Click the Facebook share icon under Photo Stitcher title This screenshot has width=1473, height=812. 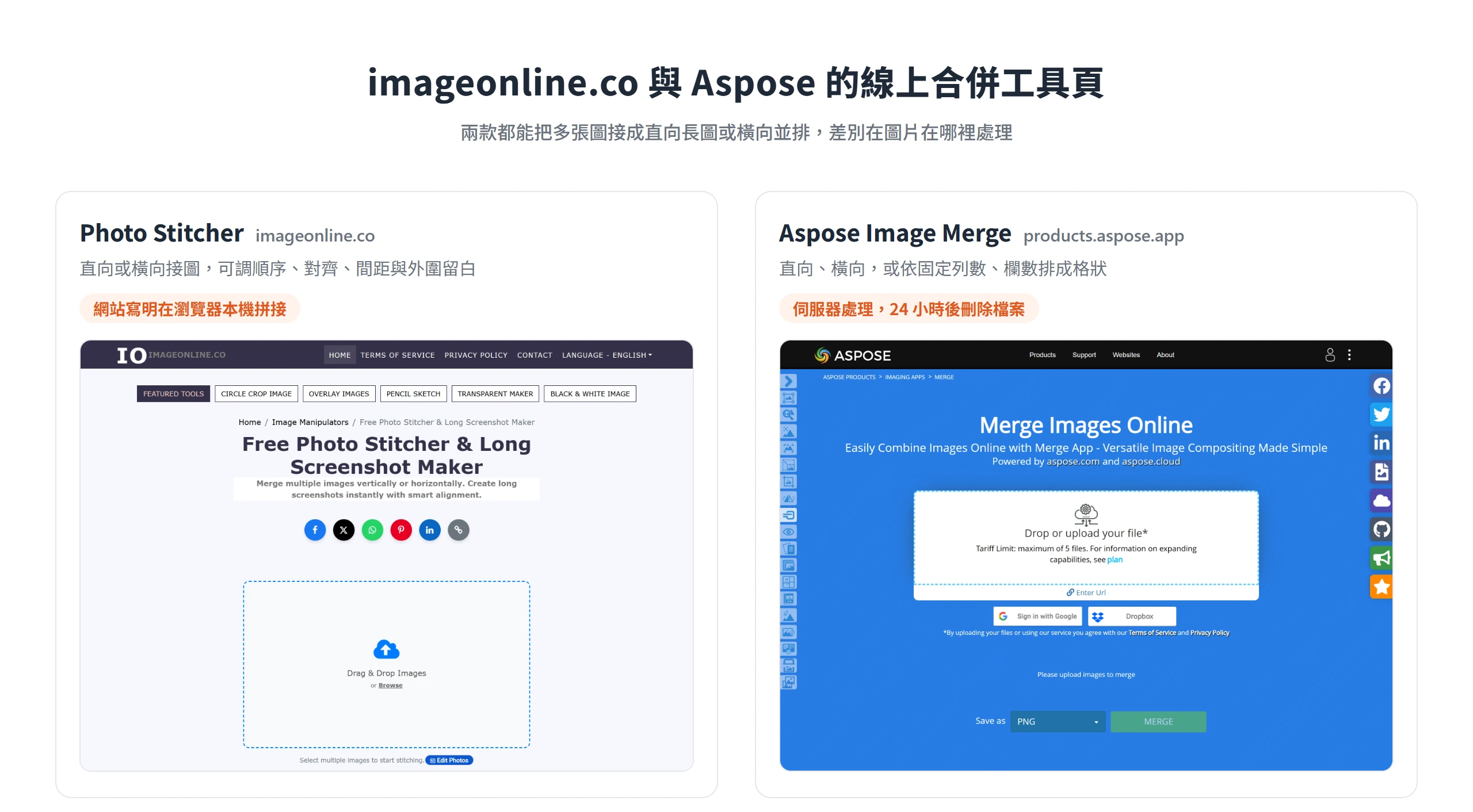click(x=315, y=530)
